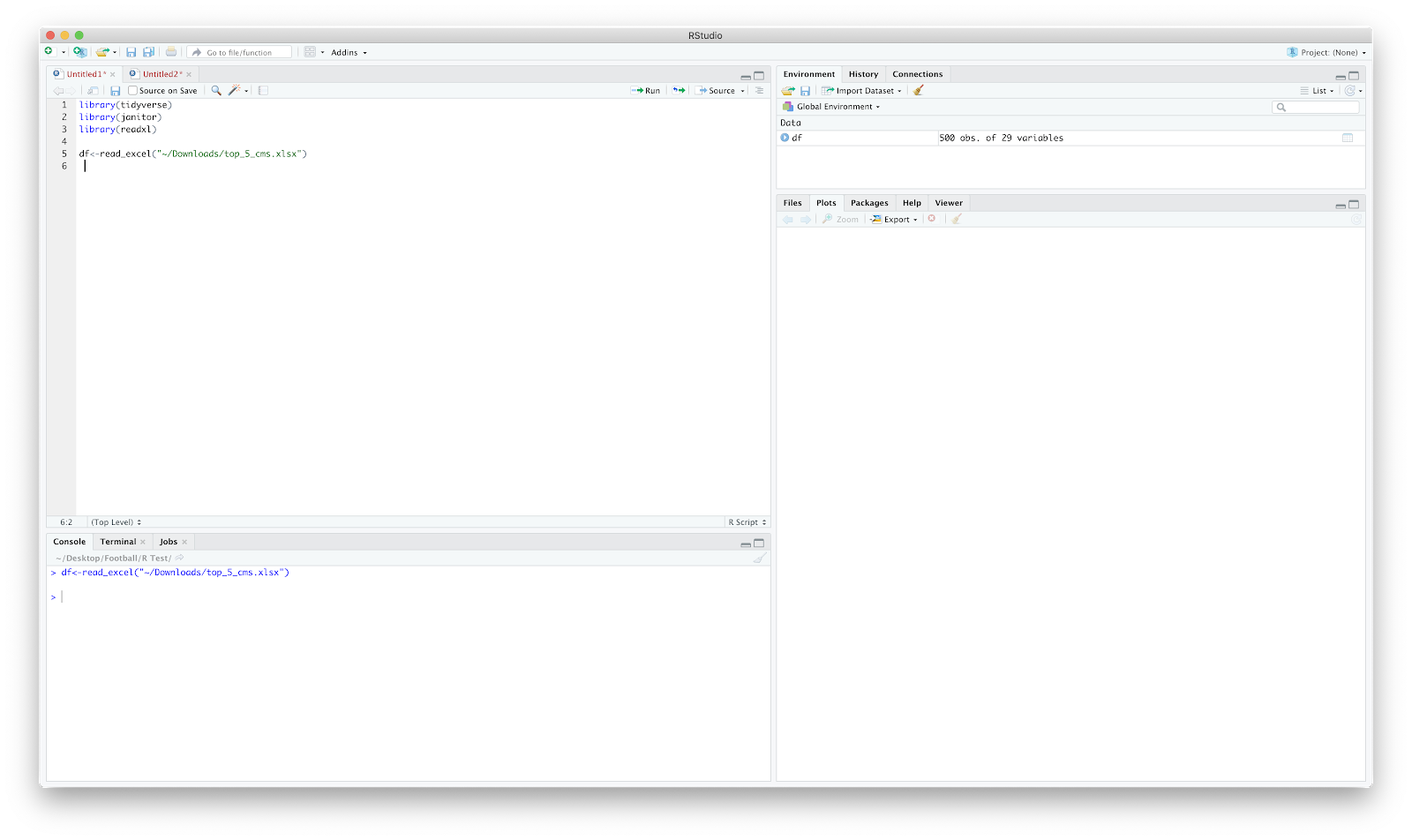Screen dimensions: 1412x840
Task: Save current document from main toolbar
Action: tap(131, 52)
